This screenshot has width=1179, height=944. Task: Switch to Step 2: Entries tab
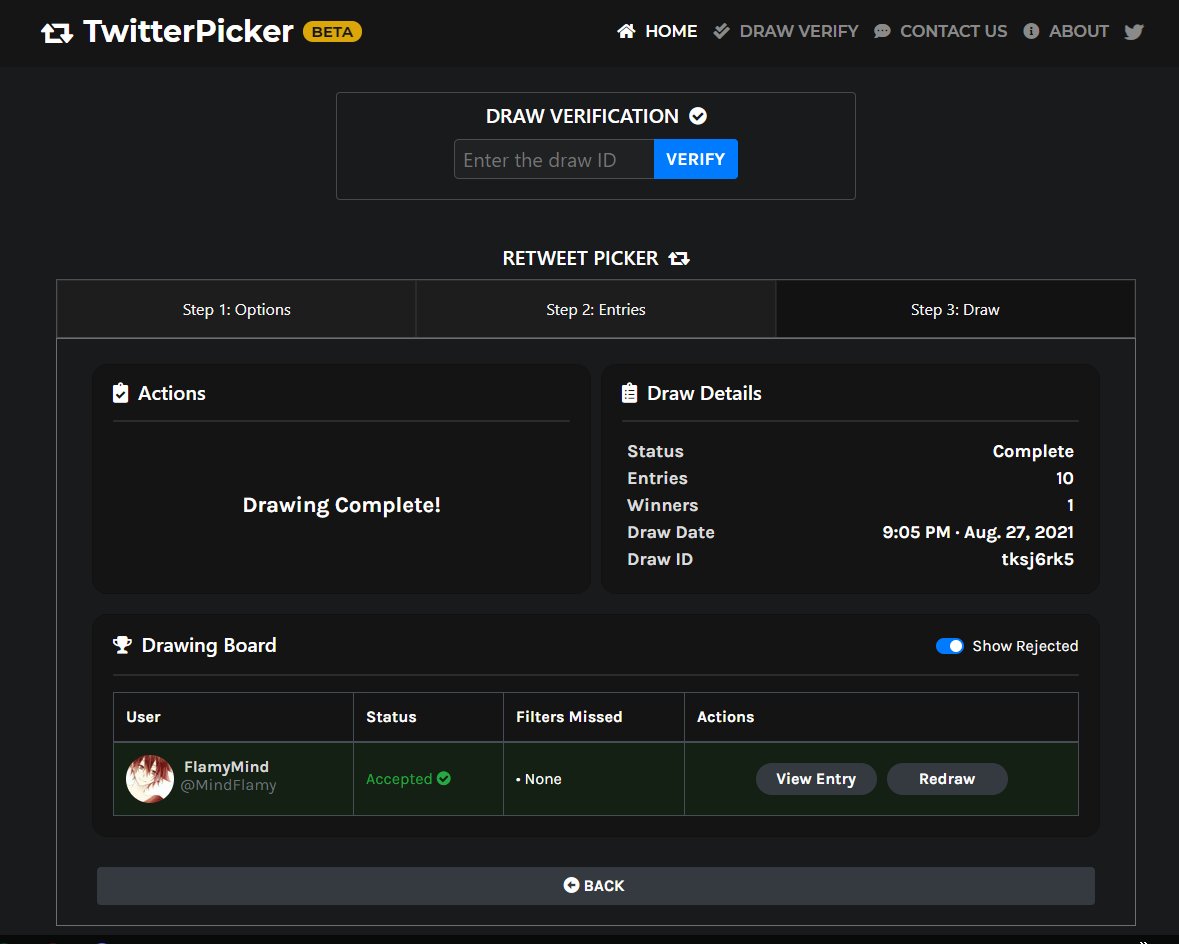click(x=596, y=309)
